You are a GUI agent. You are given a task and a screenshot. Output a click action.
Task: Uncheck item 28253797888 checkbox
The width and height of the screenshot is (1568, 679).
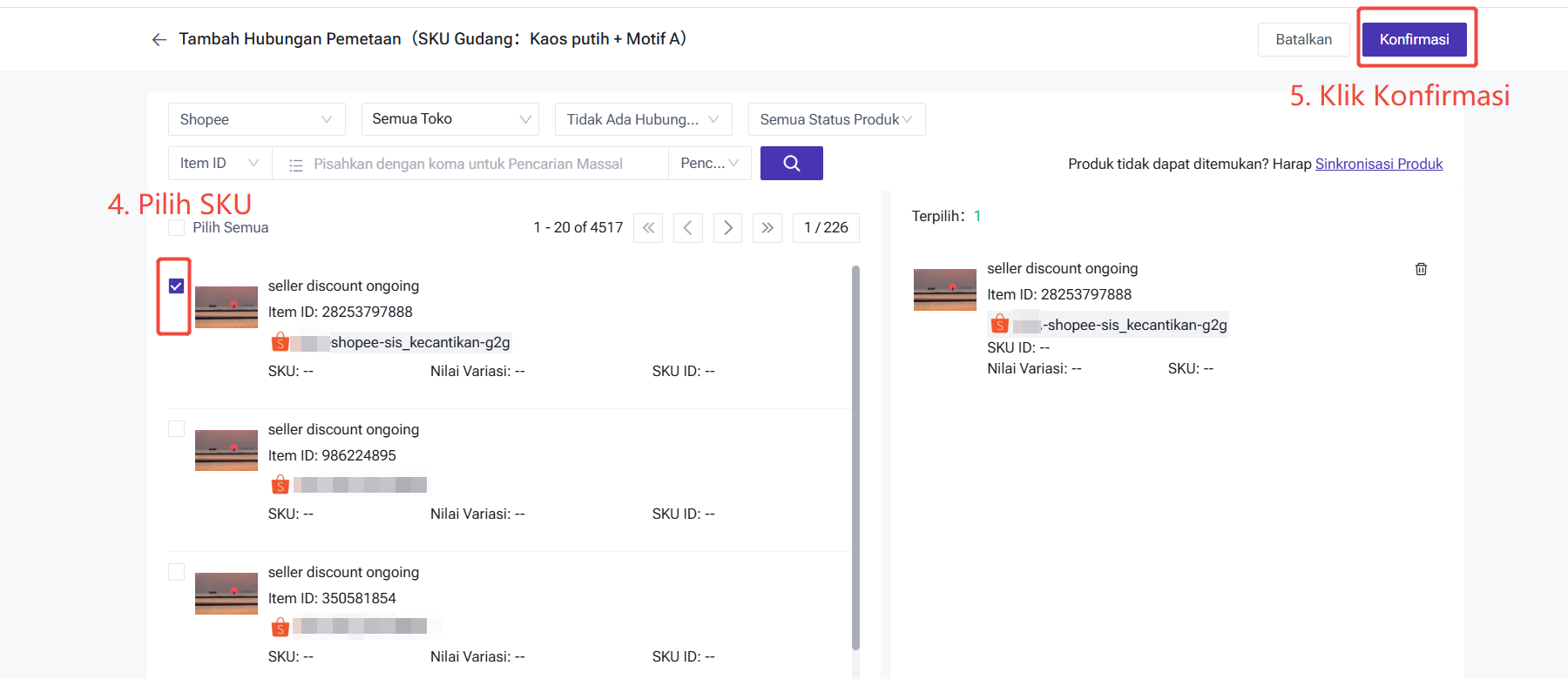177,286
